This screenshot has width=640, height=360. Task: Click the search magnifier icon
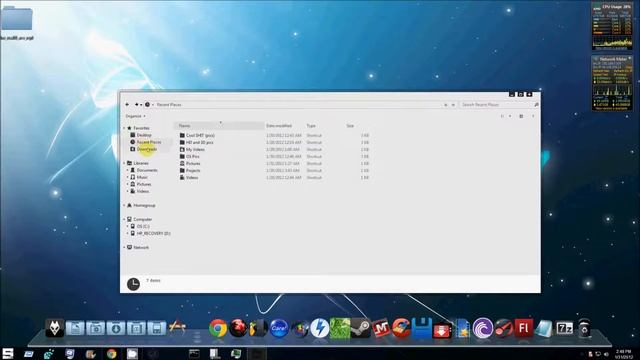(x=536, y=105)
